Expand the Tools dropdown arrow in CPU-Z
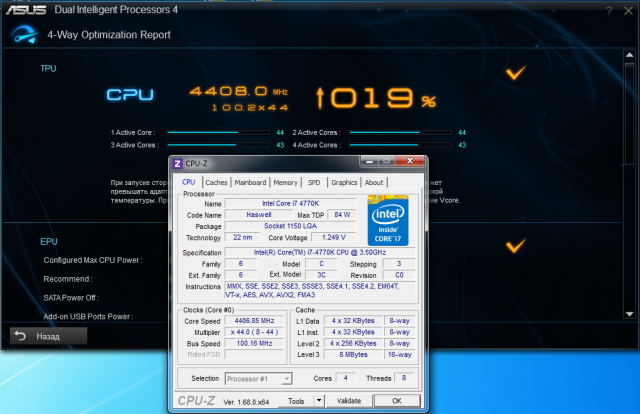This screenshot has height=414, width=640. (x=319, y=401)
